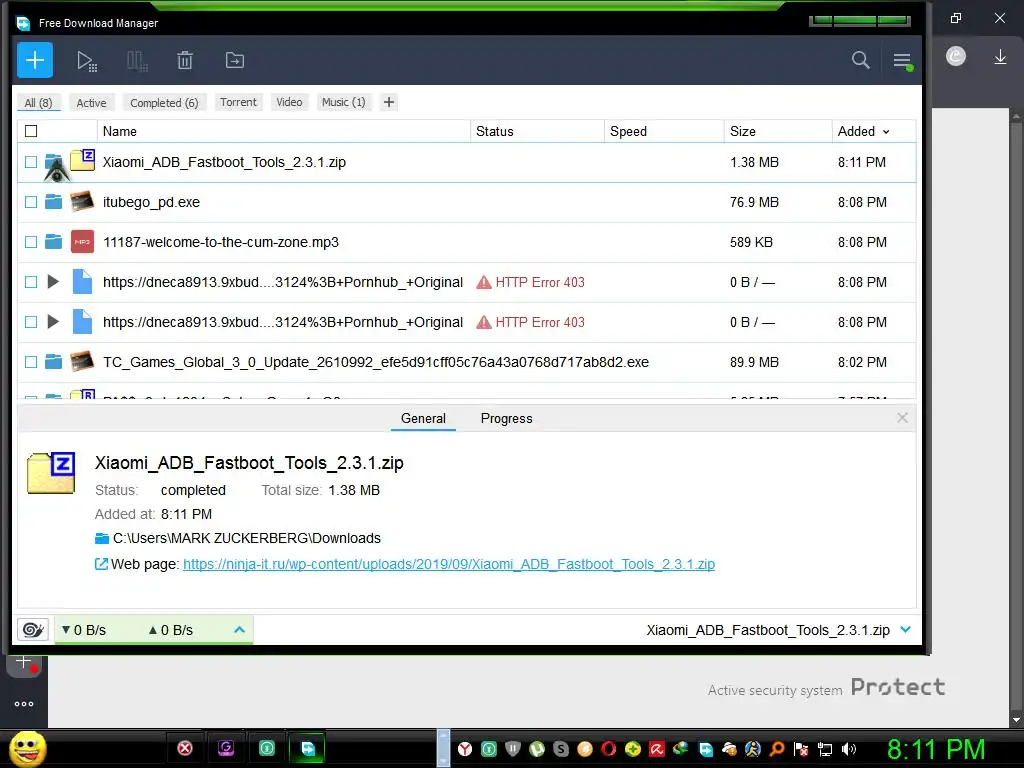The height and width of the screenshot is (768, 1024).
Task: Click the red MP3 file type icon
Action: tap(82, 242)
